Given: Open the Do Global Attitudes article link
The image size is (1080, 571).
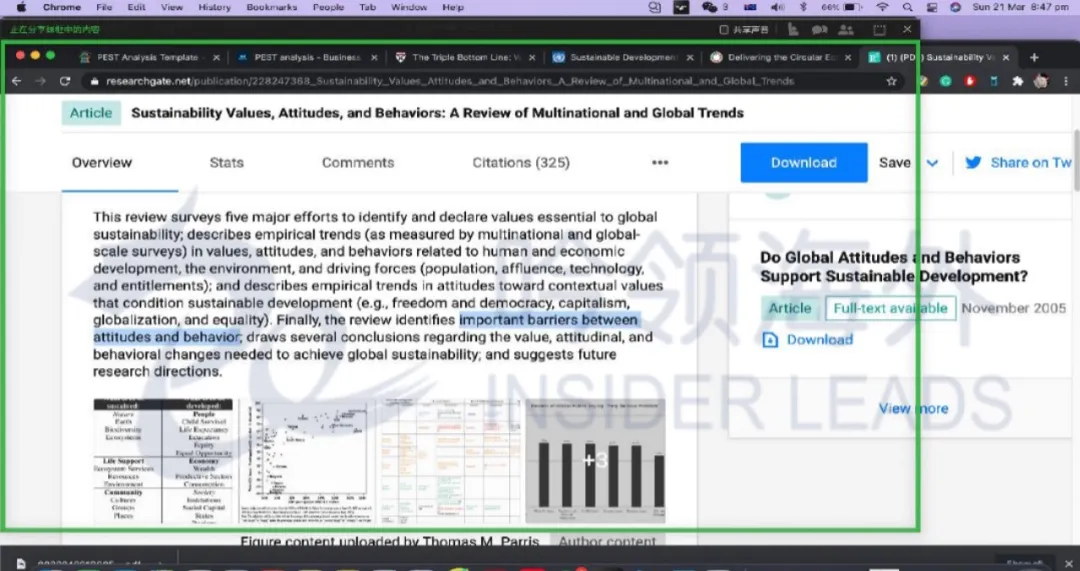Looking at the screenshot, I should coord(889,266).
